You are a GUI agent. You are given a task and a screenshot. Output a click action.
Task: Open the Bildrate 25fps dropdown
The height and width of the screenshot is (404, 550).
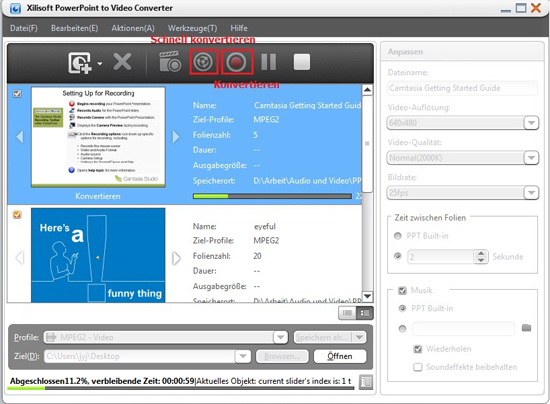coord(463,193)
